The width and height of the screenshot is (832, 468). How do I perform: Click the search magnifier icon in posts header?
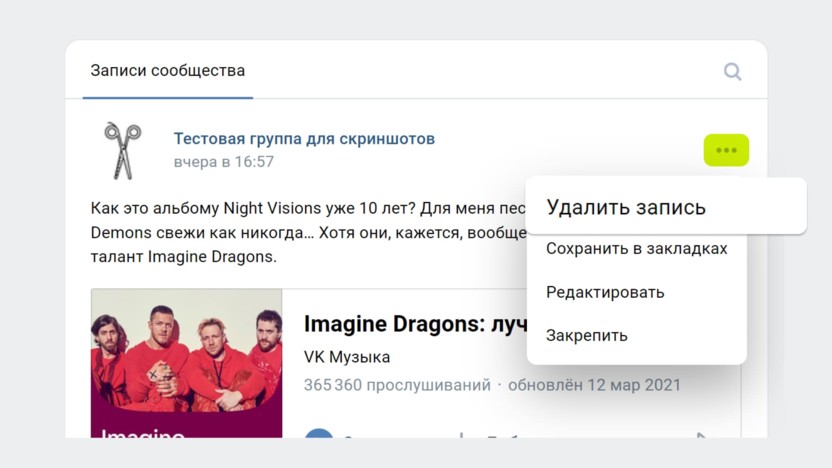click(733, 71)
